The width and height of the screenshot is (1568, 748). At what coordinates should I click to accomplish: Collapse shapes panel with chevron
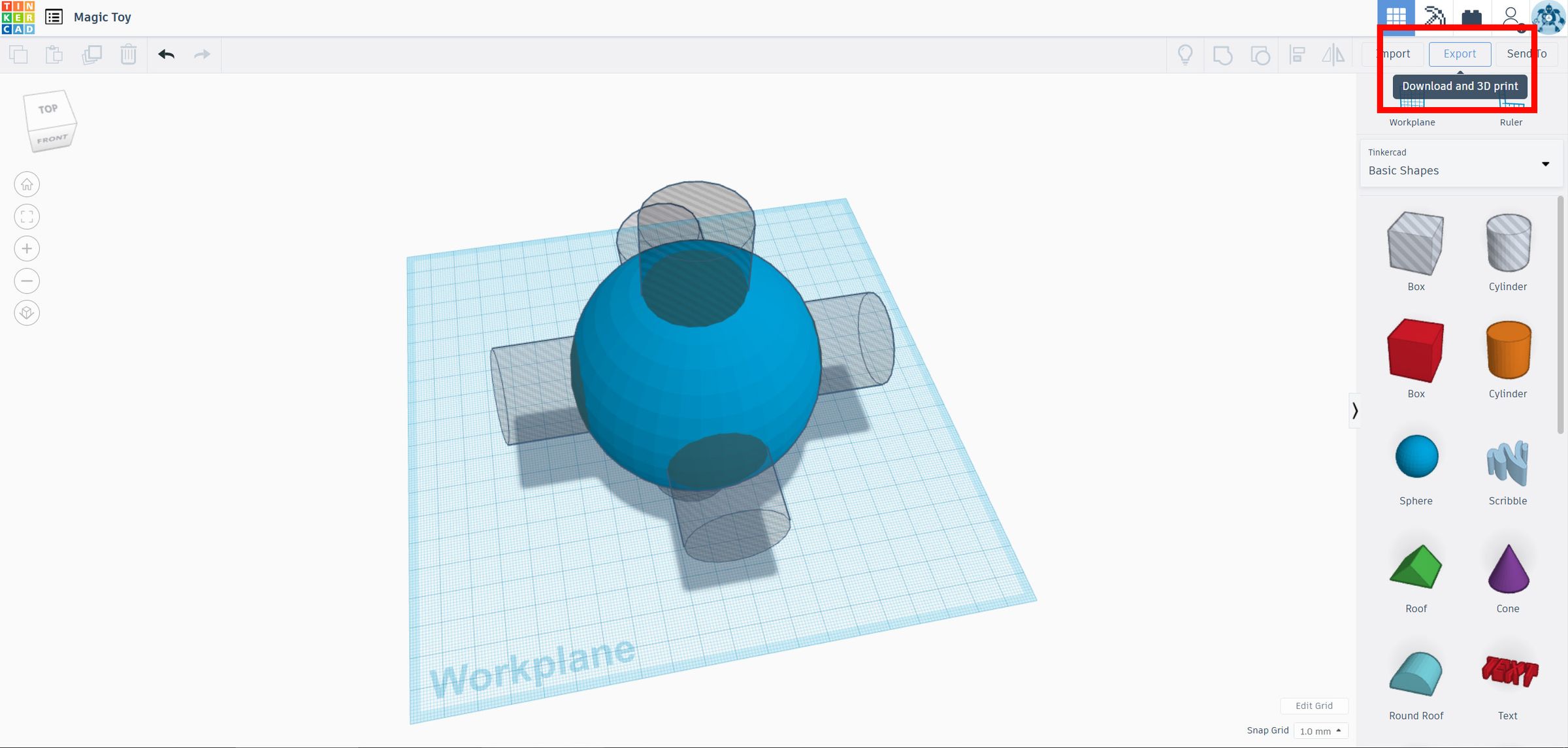point(1354,410)
